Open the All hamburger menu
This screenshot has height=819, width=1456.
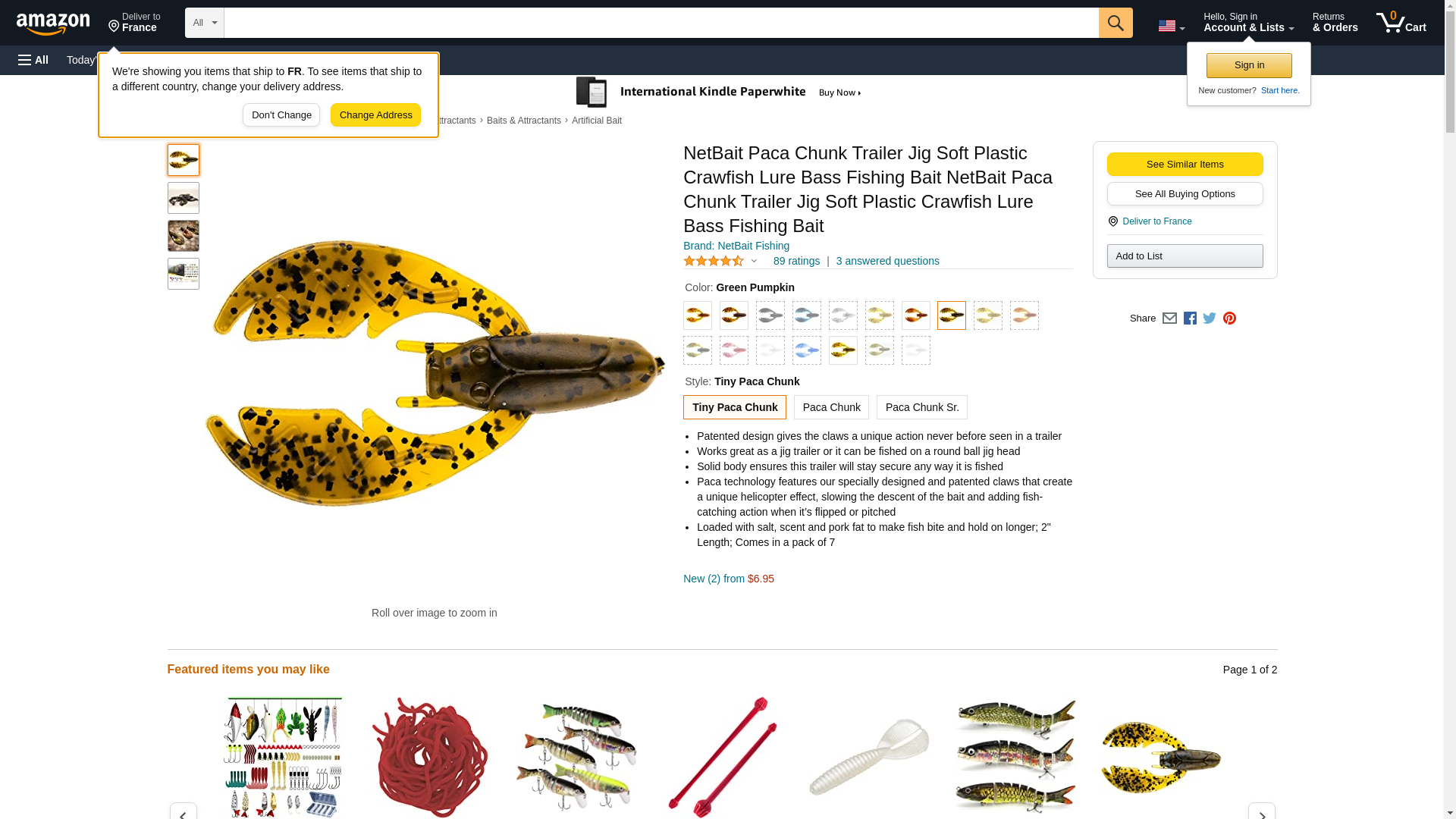(x=33, y=60)
